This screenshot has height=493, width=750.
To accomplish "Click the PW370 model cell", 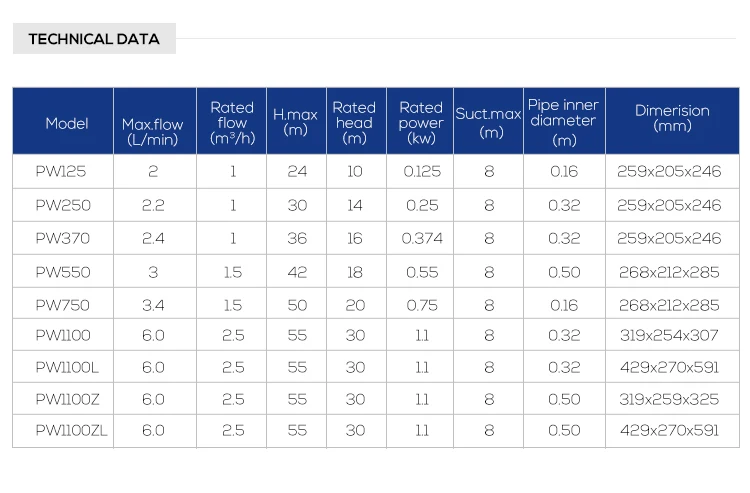I will 61,238.
